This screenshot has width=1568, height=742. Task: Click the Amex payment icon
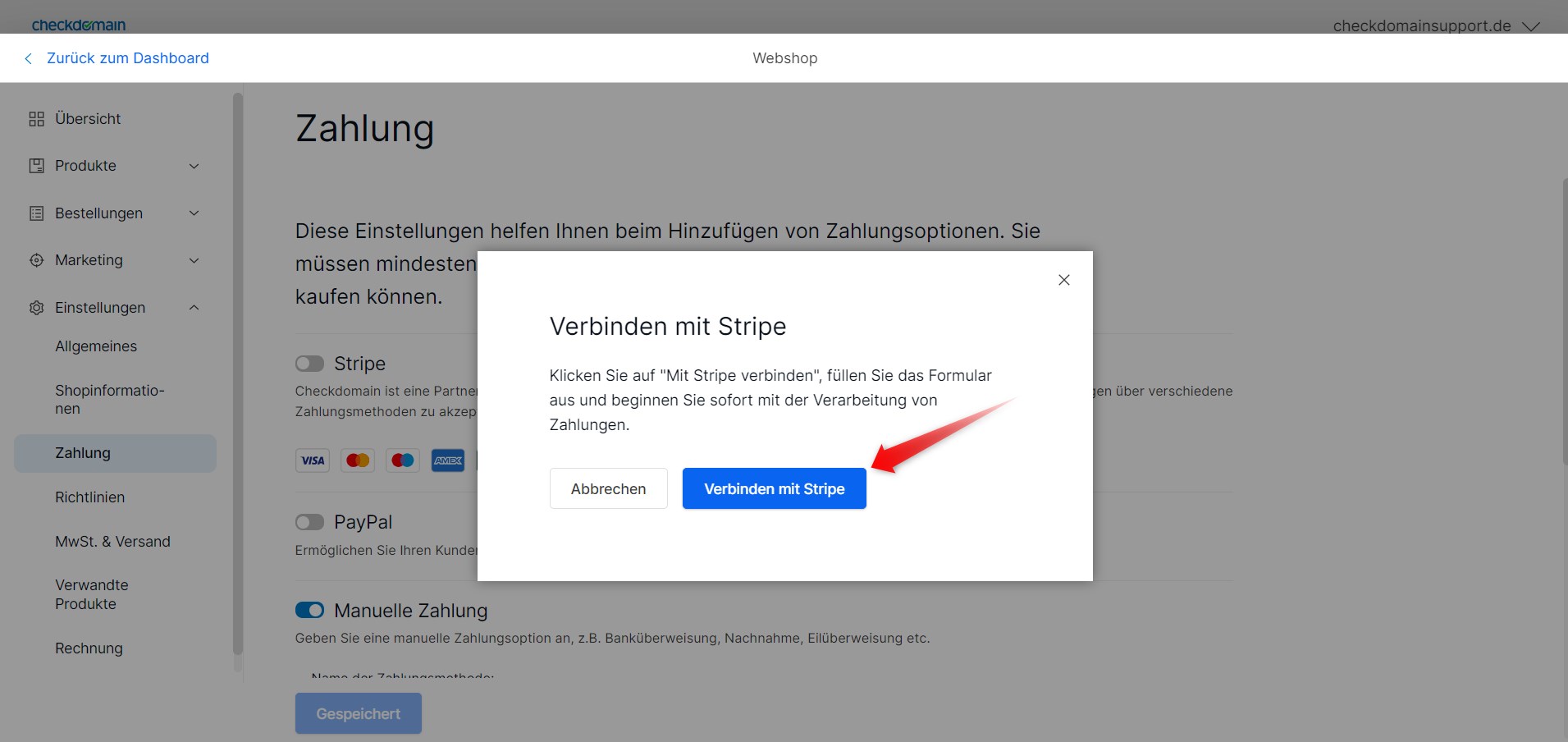click(448, 460)
